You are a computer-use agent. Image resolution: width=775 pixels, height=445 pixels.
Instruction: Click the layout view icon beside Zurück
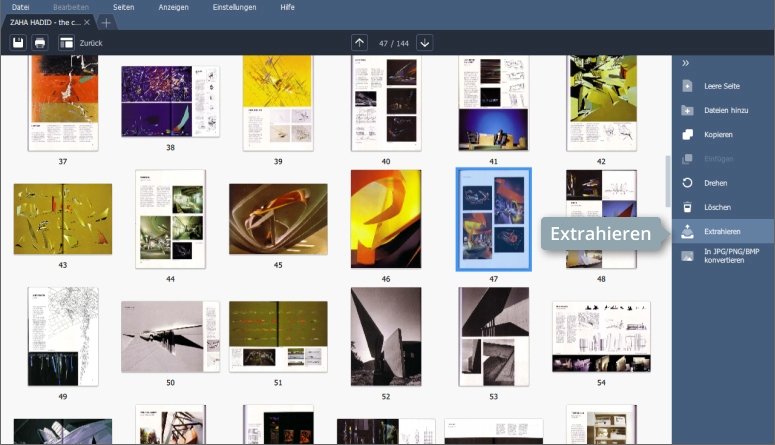pyautogui.click(x=66, y=43)
